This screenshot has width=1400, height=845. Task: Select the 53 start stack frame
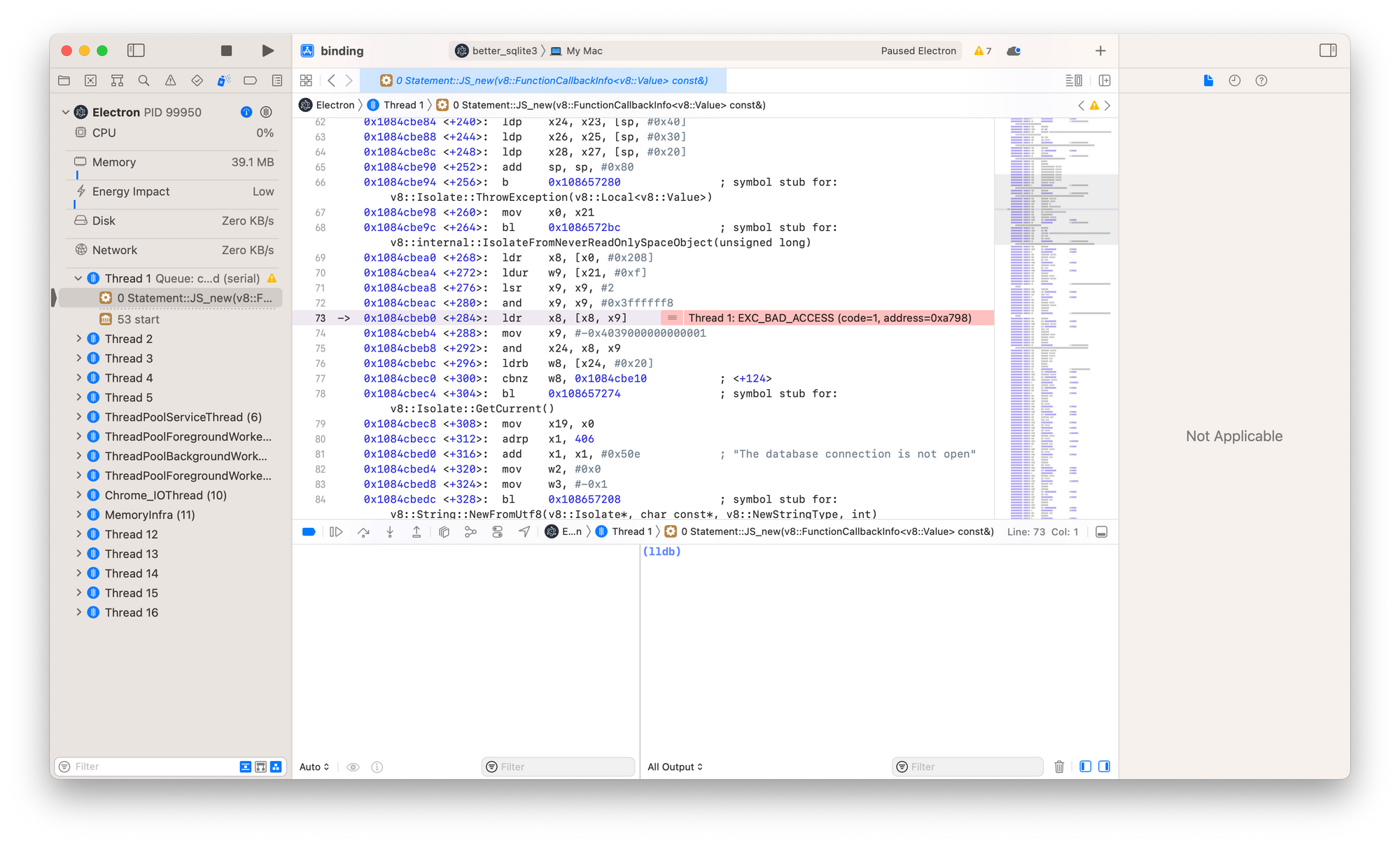click(x=138, y=319)
